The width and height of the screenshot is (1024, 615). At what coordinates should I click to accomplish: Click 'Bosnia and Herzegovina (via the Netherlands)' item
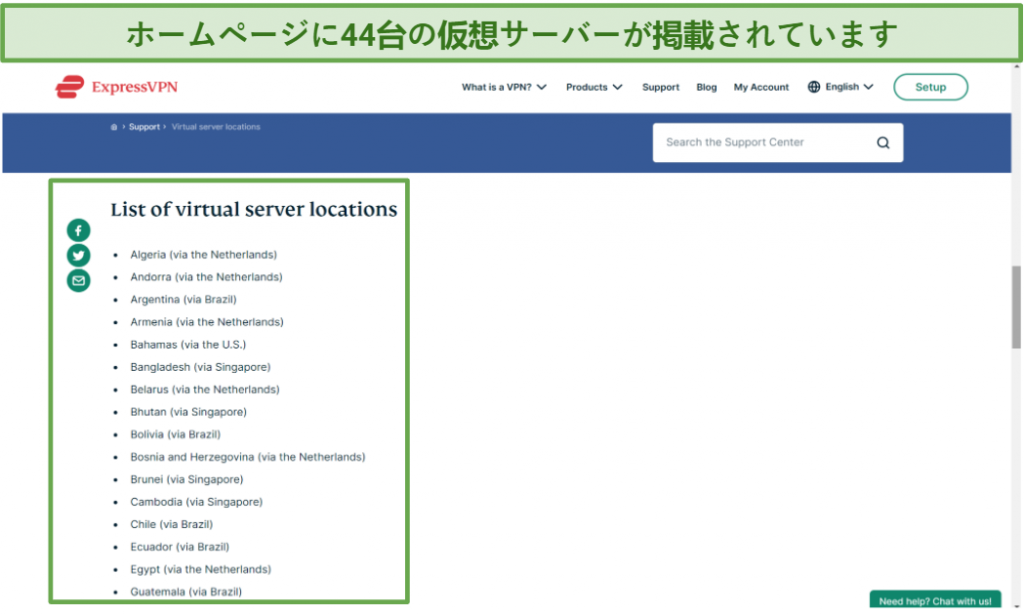(248, 457)
